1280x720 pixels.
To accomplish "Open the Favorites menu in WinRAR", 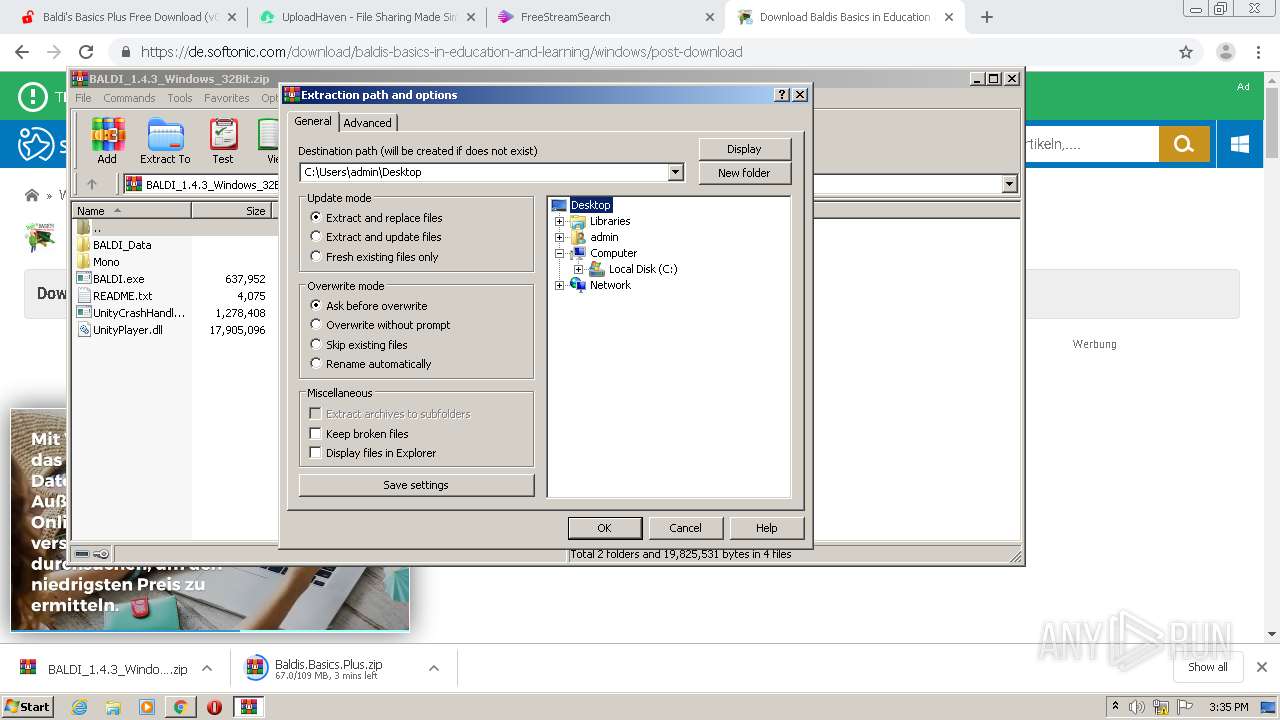I will (227, 98).
